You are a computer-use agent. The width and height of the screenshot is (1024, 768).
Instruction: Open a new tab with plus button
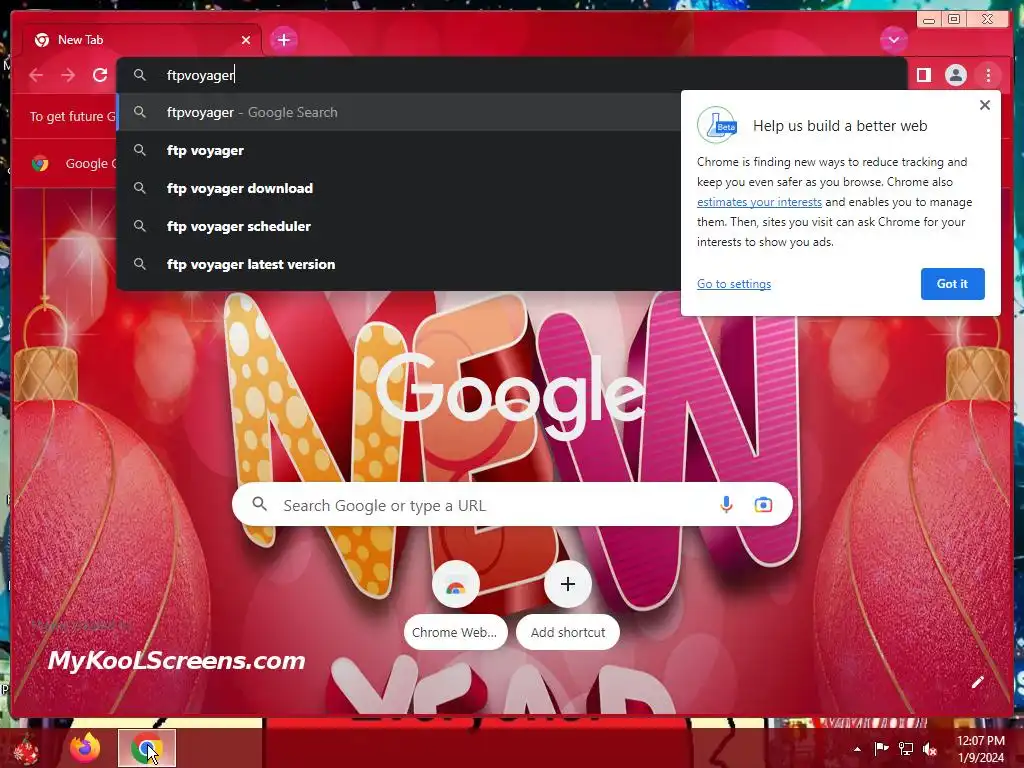point(284,40)
